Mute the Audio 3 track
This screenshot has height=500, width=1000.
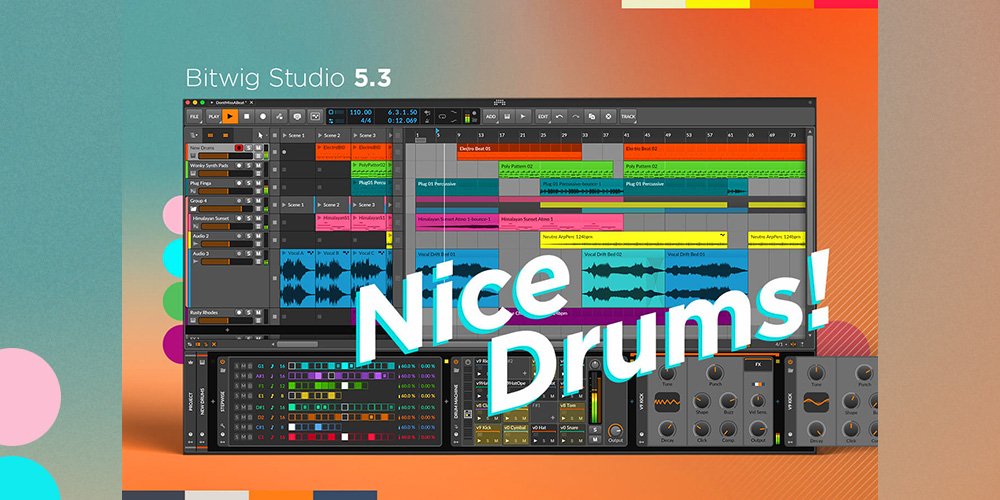click(x=258, y=253)
